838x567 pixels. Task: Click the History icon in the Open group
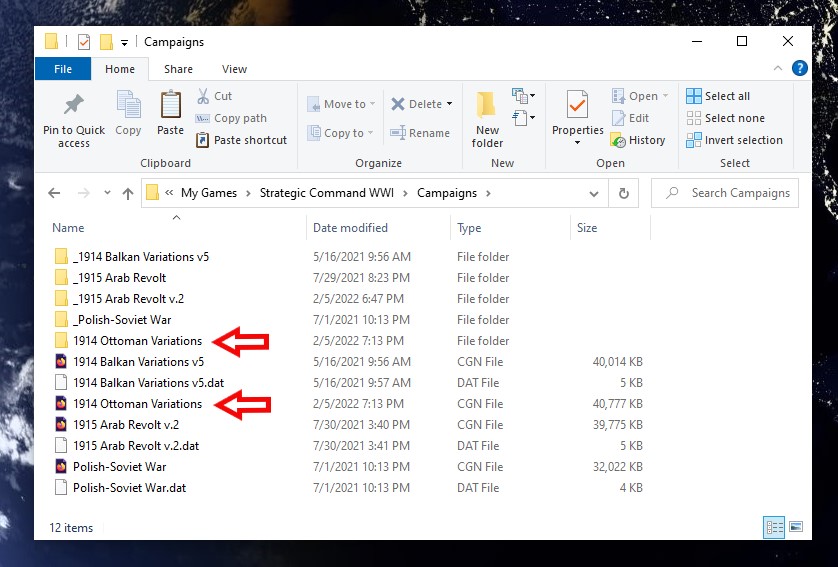(618, 140)
